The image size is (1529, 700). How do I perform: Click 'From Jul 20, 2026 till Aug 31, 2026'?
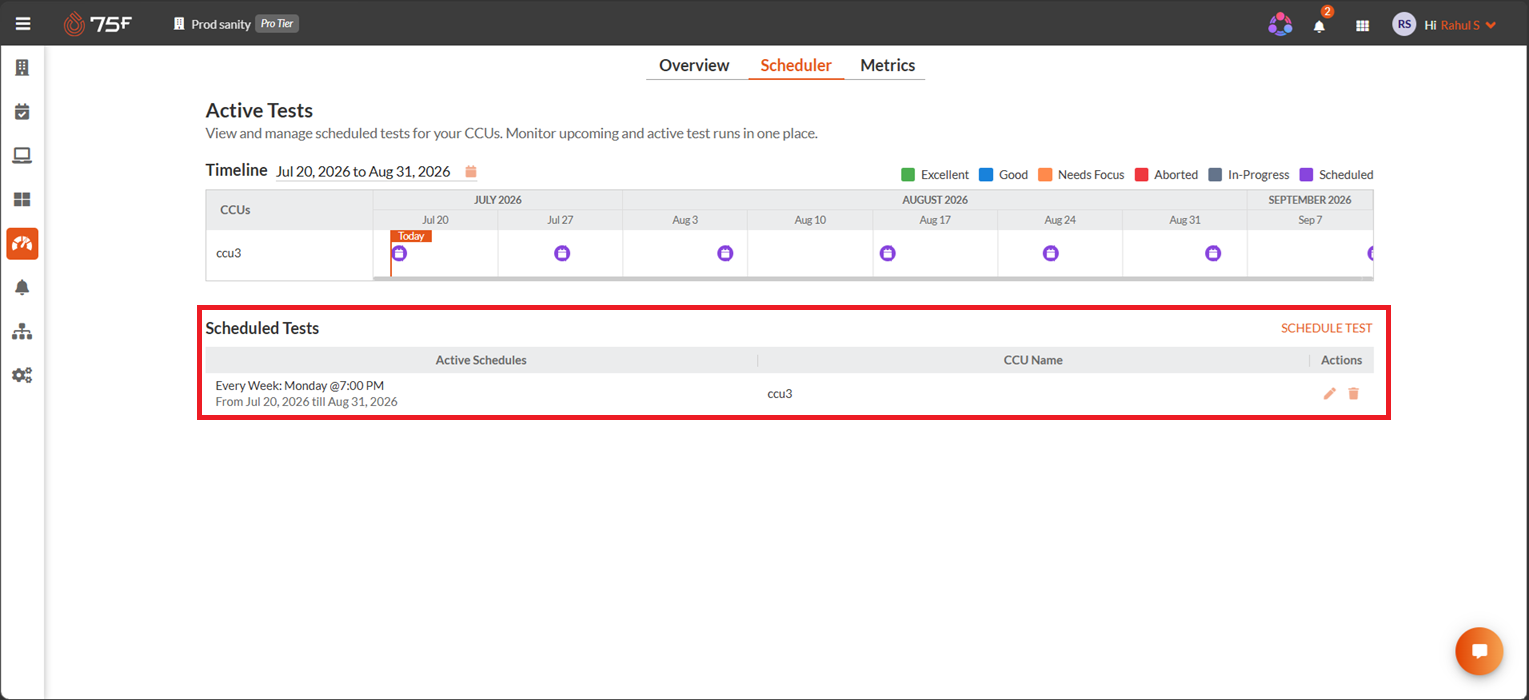307,402
